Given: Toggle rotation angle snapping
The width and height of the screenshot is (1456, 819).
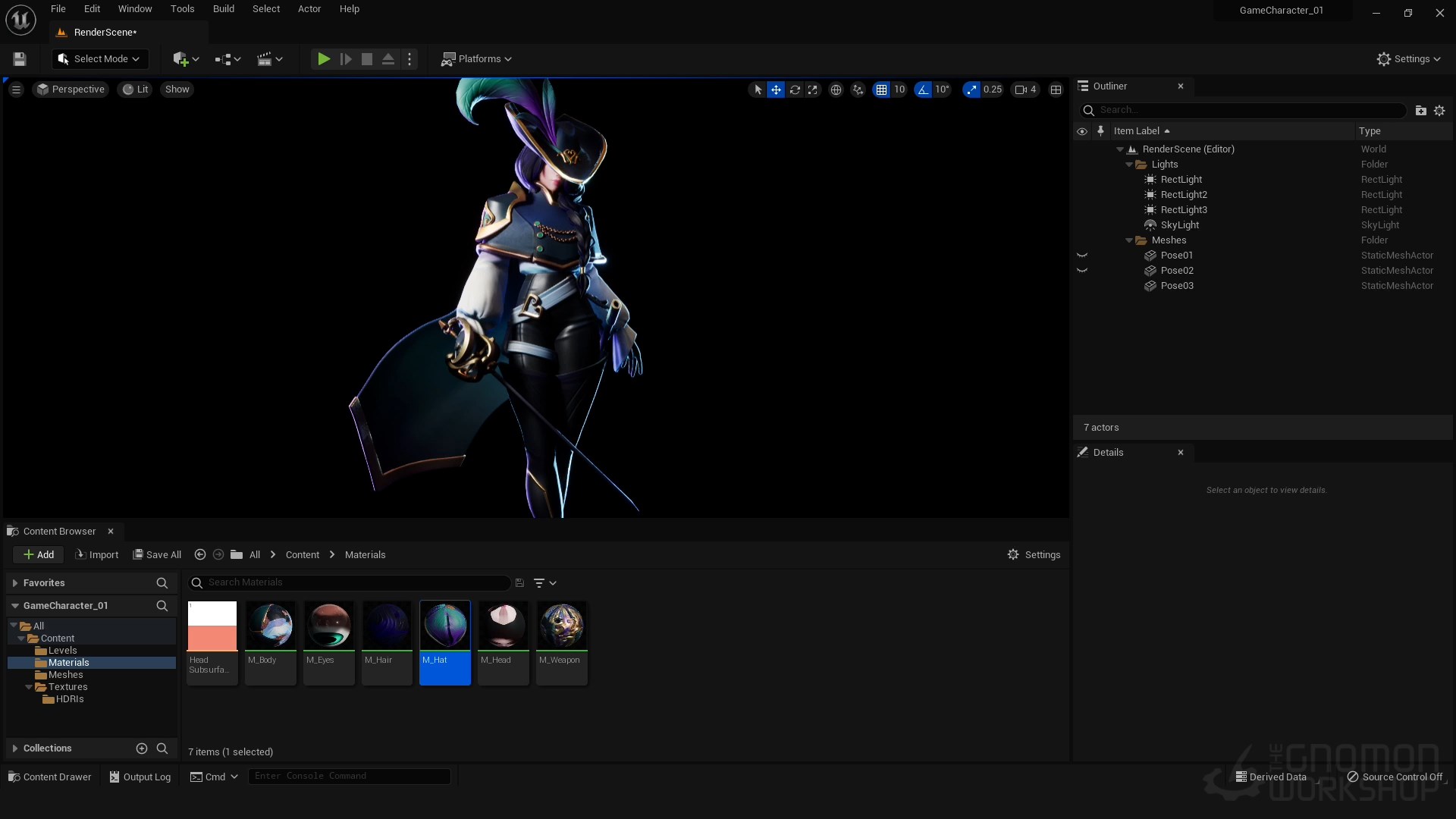Looking at the screenshot, I should coord(923,89).
